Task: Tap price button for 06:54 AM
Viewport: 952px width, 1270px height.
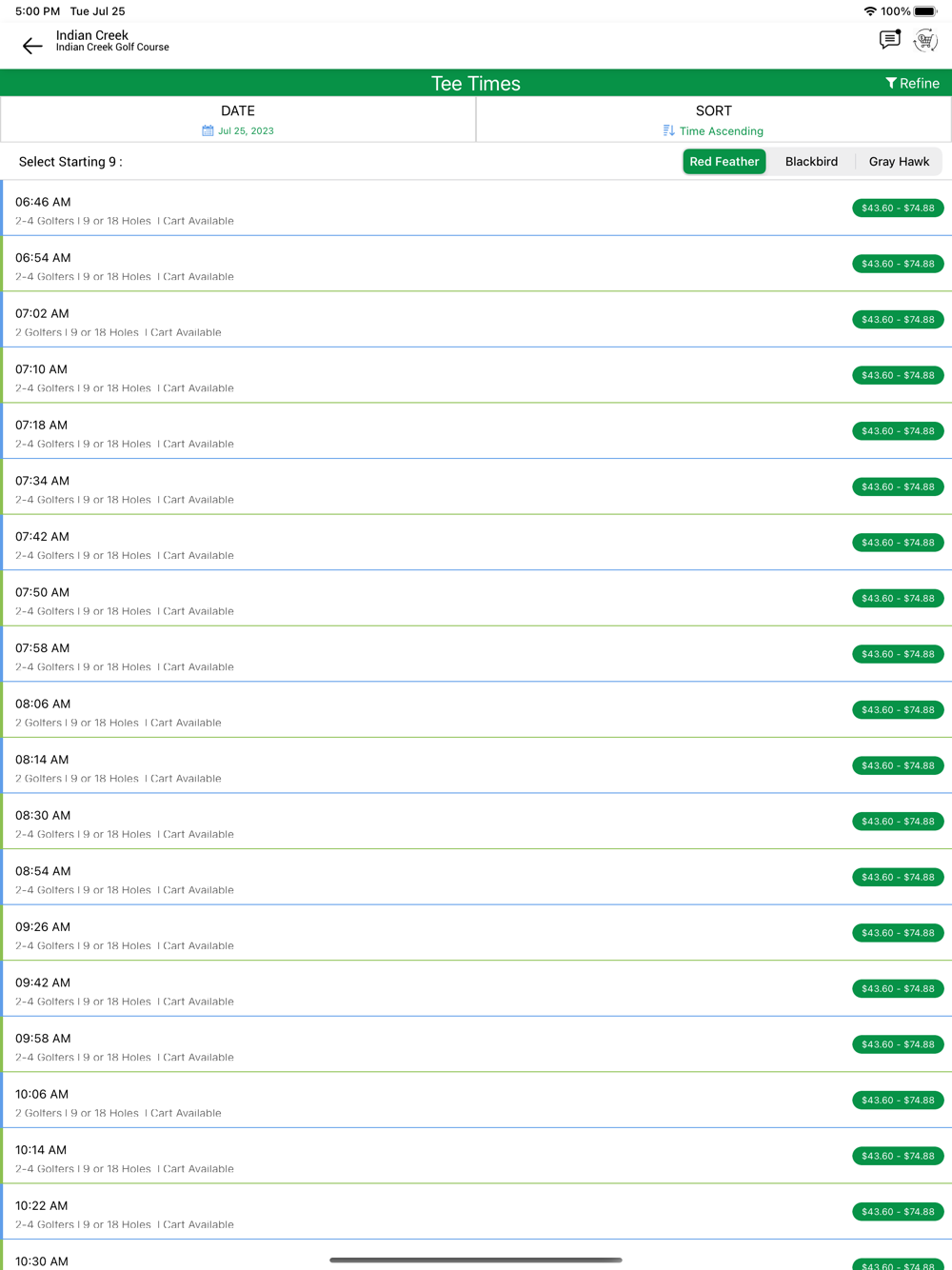Action: point(898,264)
